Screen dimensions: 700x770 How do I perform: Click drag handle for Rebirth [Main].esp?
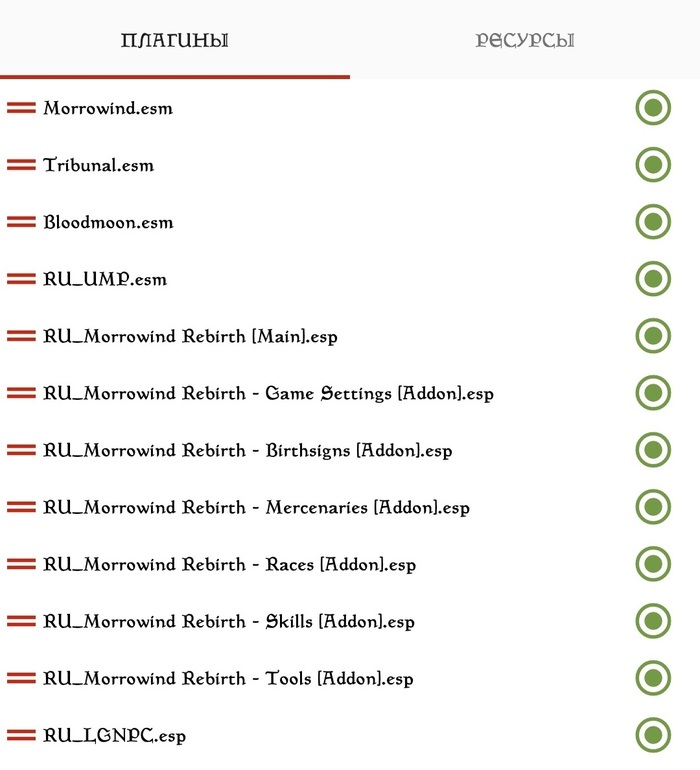(x=21, y=336)
